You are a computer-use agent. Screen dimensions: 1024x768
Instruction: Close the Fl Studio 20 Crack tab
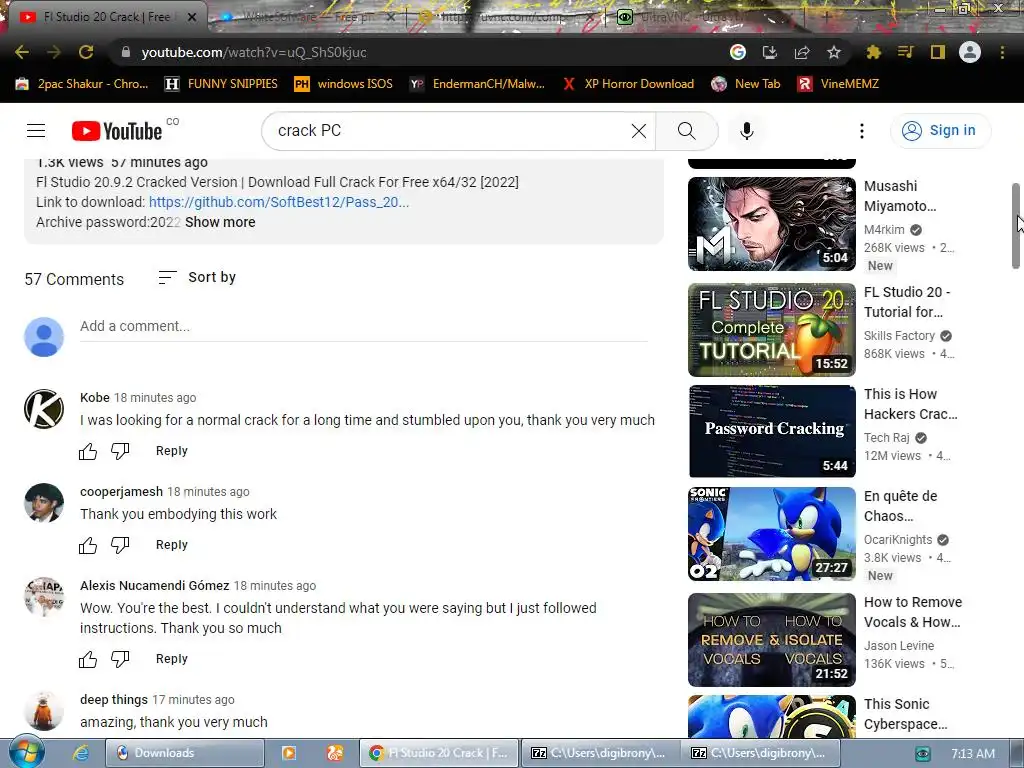coord(192,18)
